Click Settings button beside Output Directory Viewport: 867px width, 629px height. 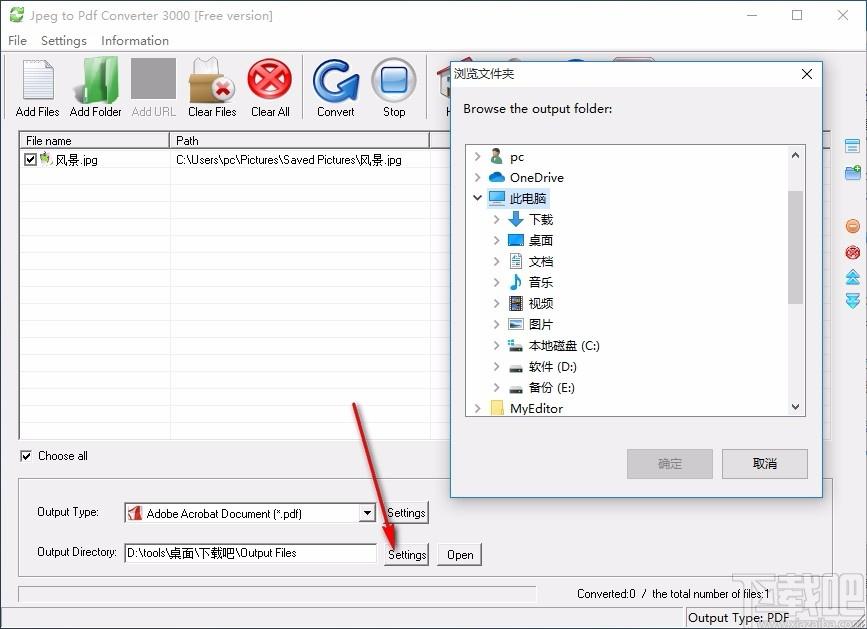tap(406, 554)
